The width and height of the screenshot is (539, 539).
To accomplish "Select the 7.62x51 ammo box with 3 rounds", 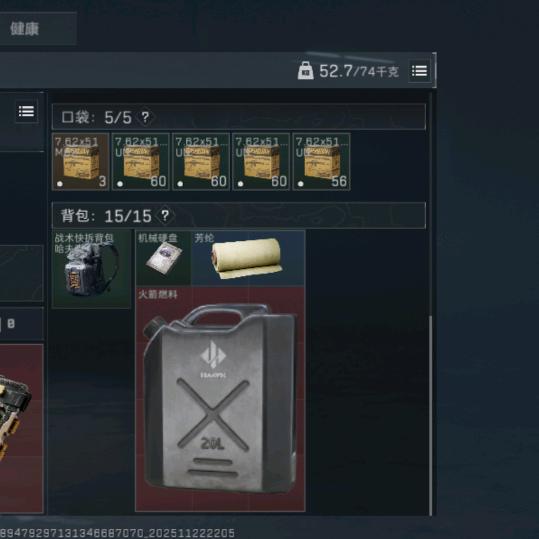I will (x=80, y=162).
